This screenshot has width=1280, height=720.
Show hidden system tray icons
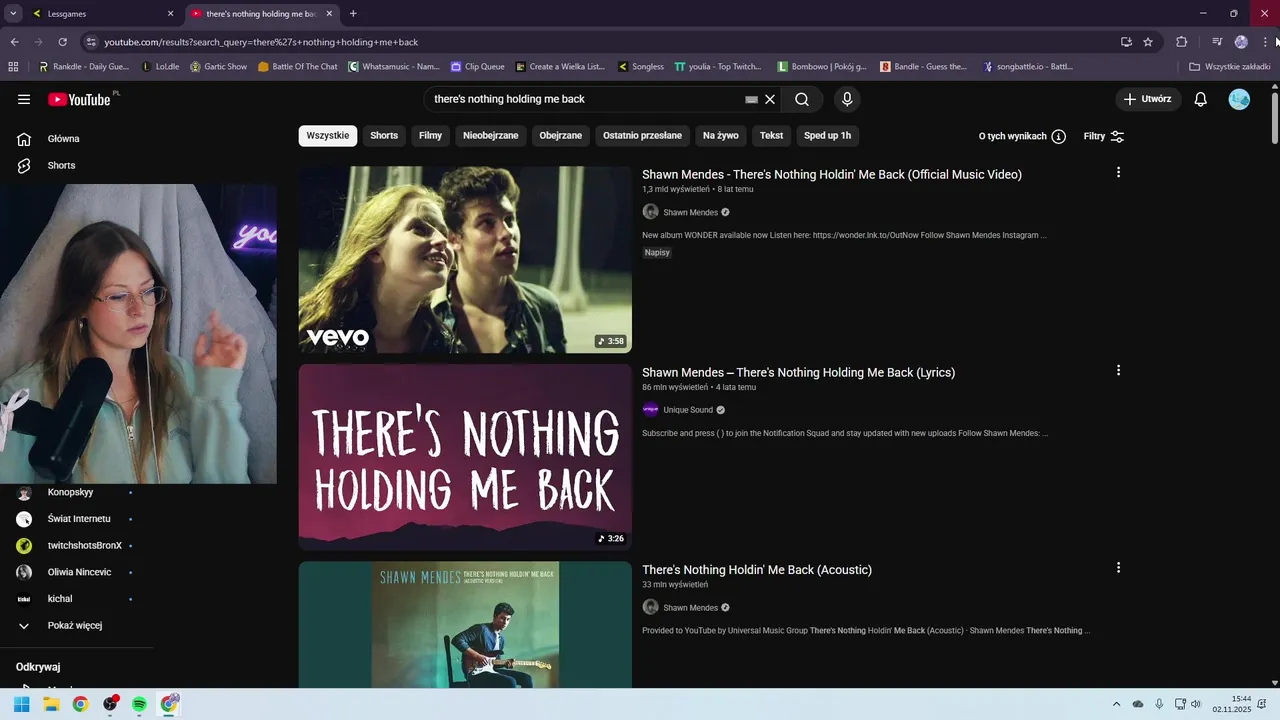pyautogui.click(x=1117, y=704)
